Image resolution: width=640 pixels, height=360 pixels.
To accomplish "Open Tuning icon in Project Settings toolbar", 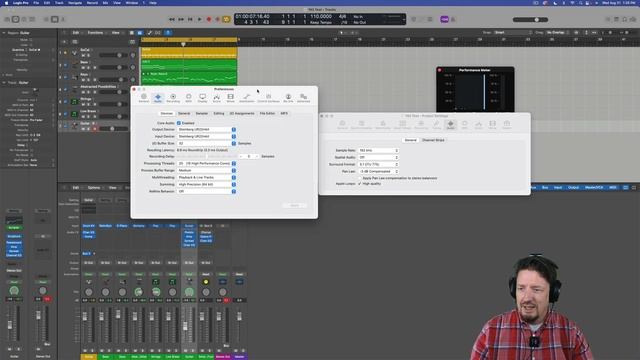I will click(x=436, y=124).
